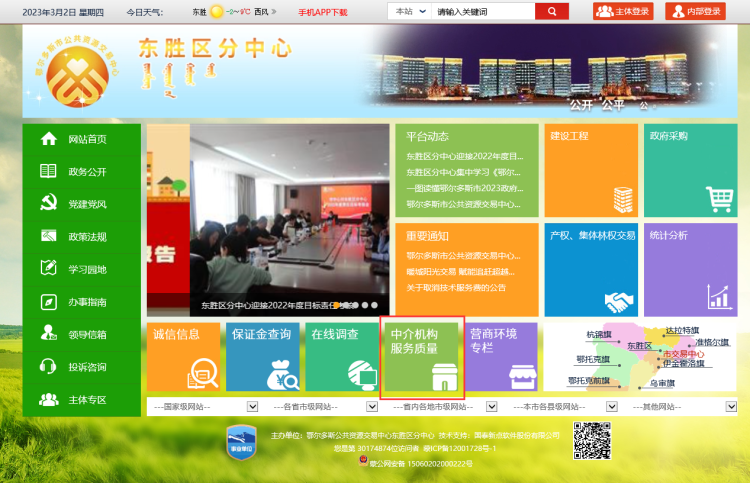Open 政府采购 shopping cart tile

pos(690,169)
